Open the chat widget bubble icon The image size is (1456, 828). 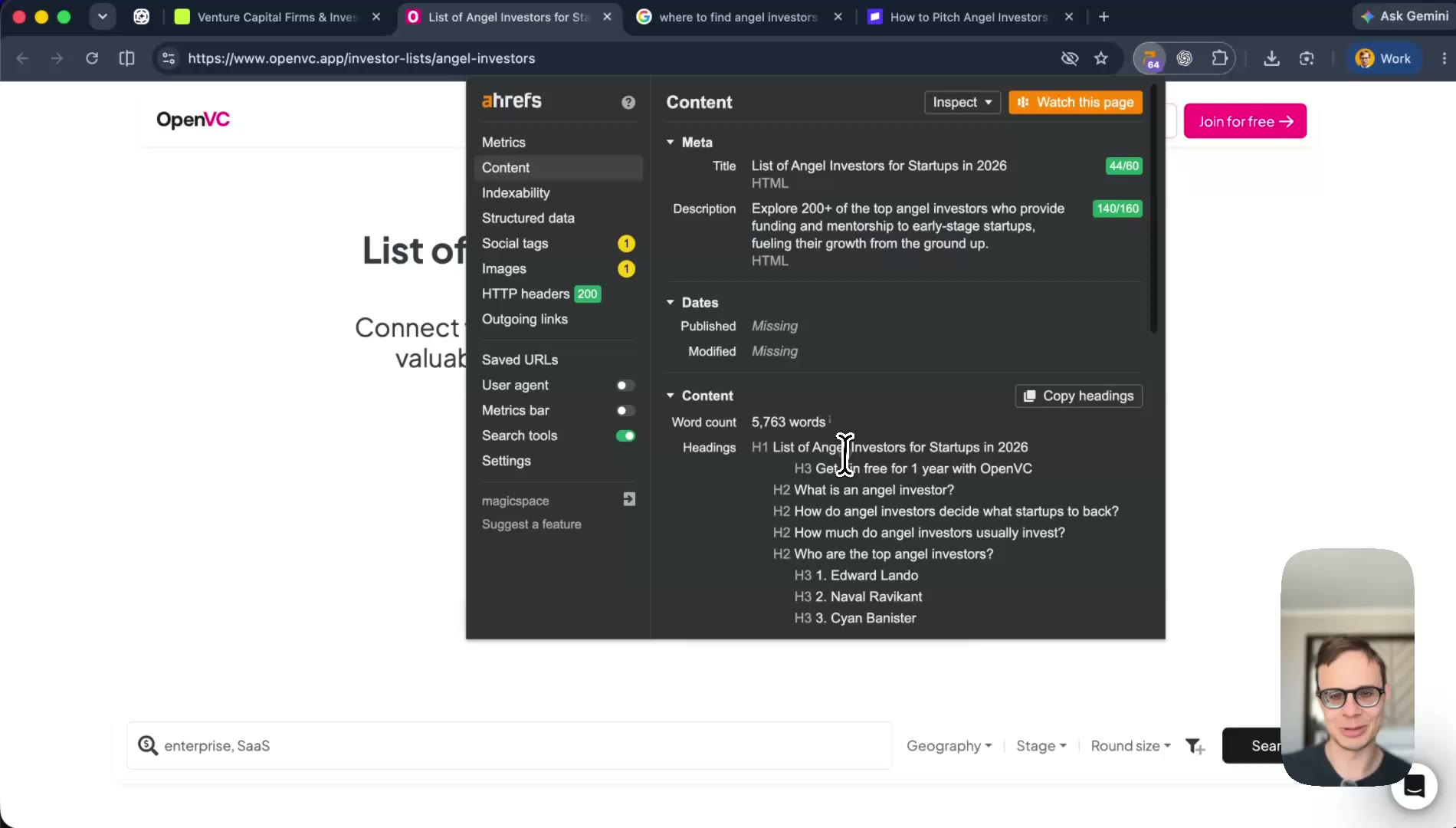1414,786
